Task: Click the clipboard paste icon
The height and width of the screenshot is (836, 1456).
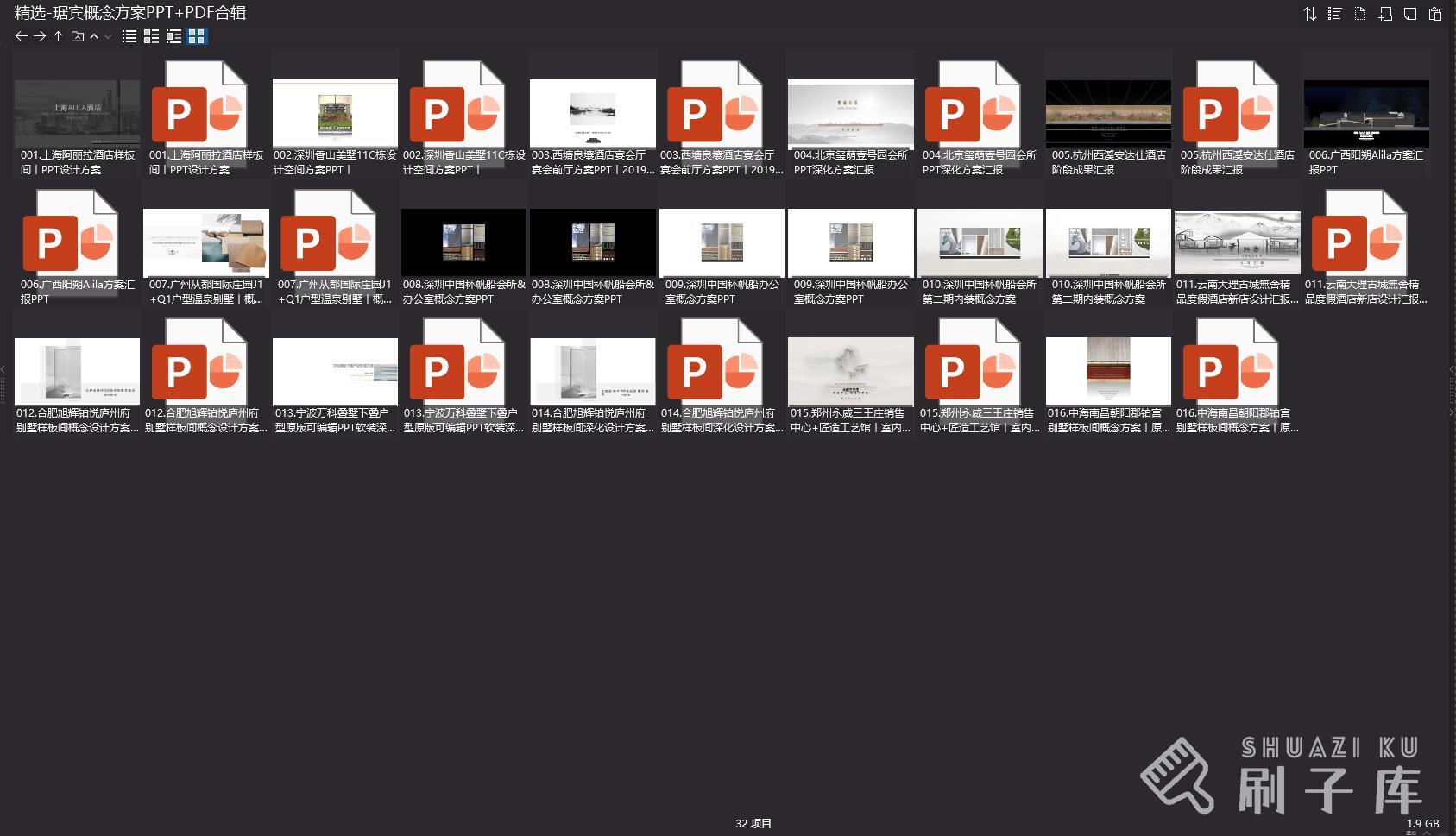Action: point(1434,14)
